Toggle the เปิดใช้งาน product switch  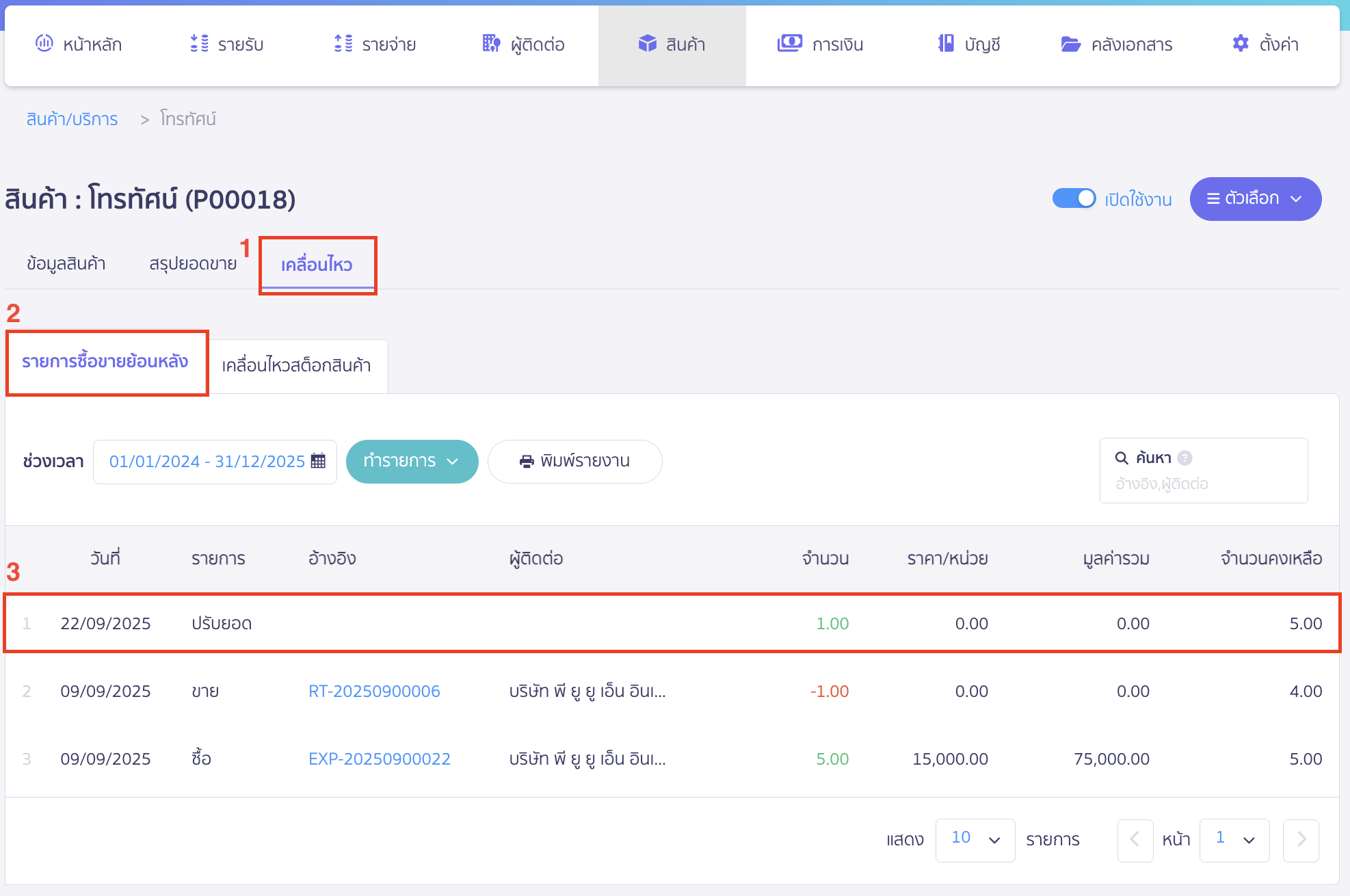(1074, 198)
